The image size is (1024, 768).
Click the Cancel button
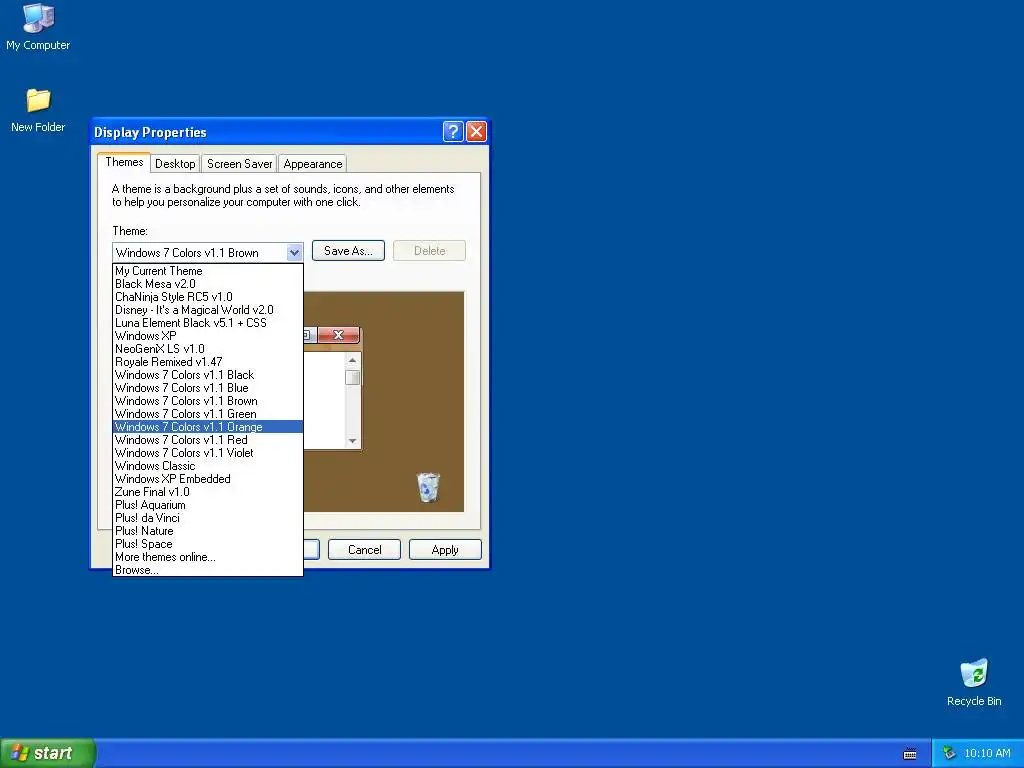coord(364,549)
